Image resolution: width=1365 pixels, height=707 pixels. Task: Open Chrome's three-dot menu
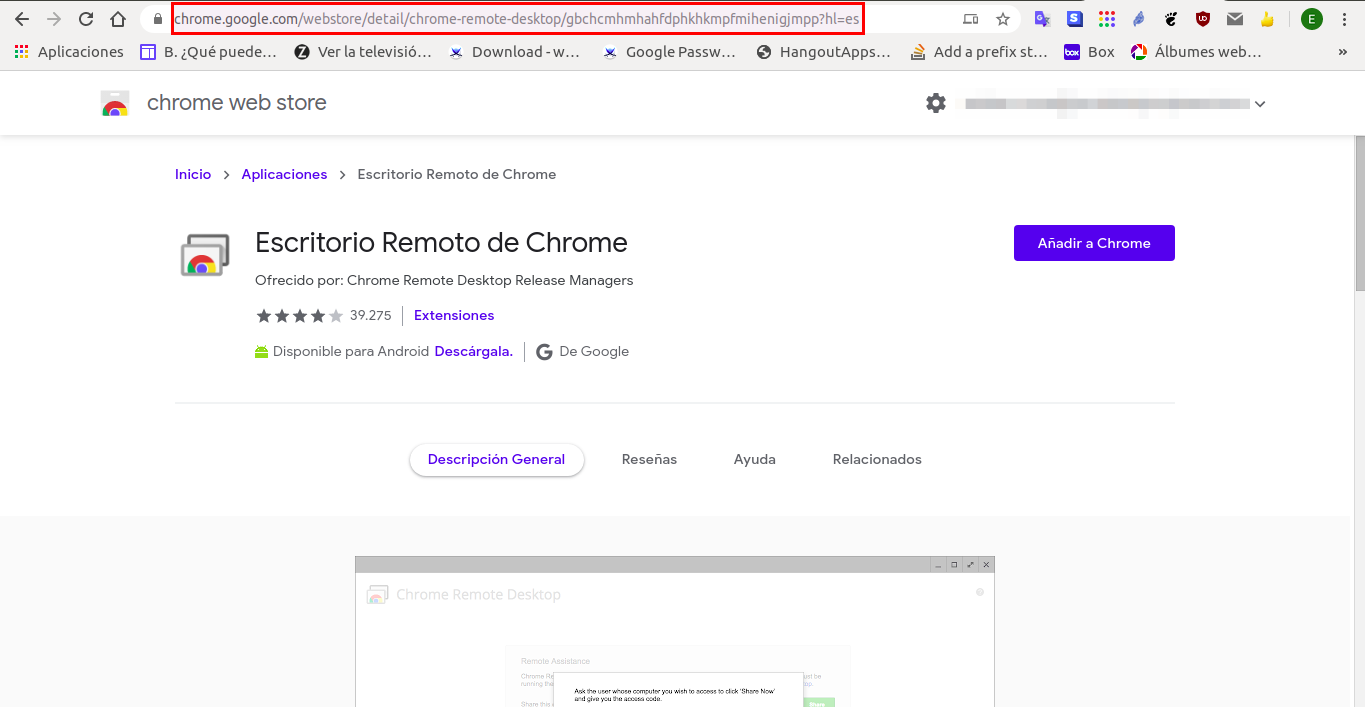1345,18
